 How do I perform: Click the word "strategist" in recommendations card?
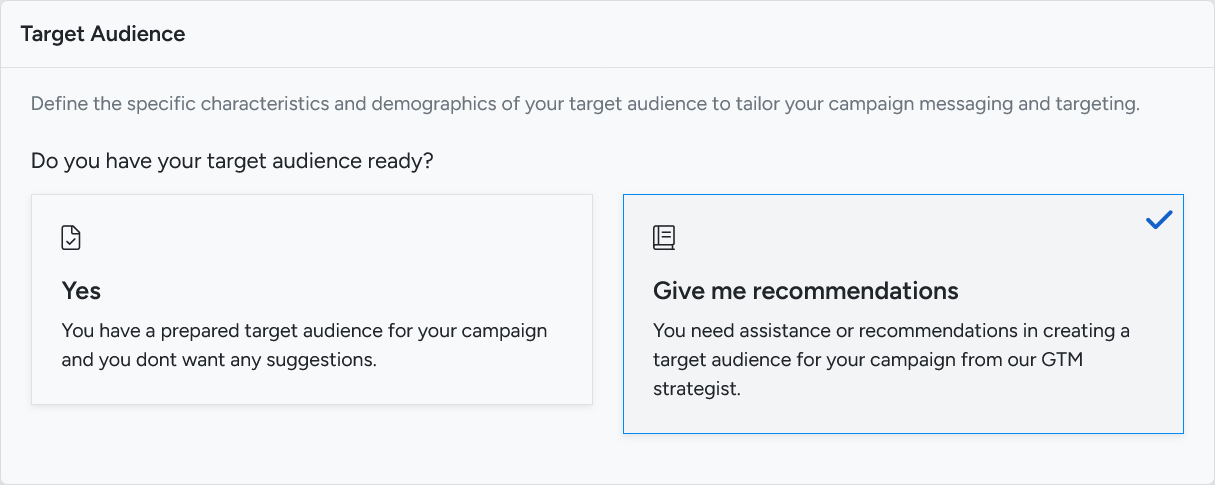coord(696,390)
